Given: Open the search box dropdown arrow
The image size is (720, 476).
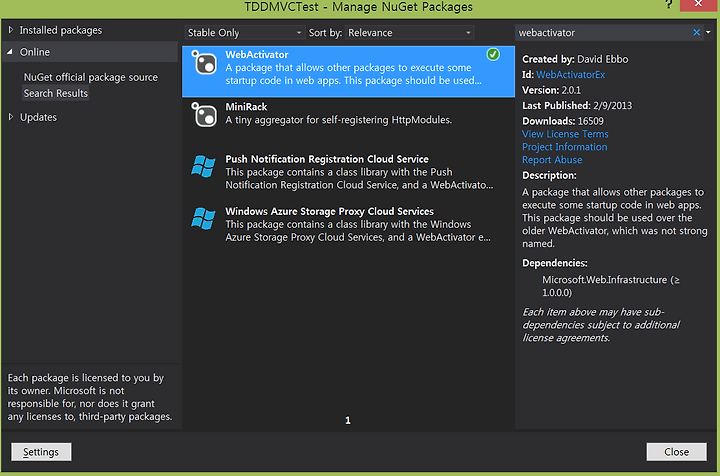Looking at the screenshot, I should click(708, 32).
